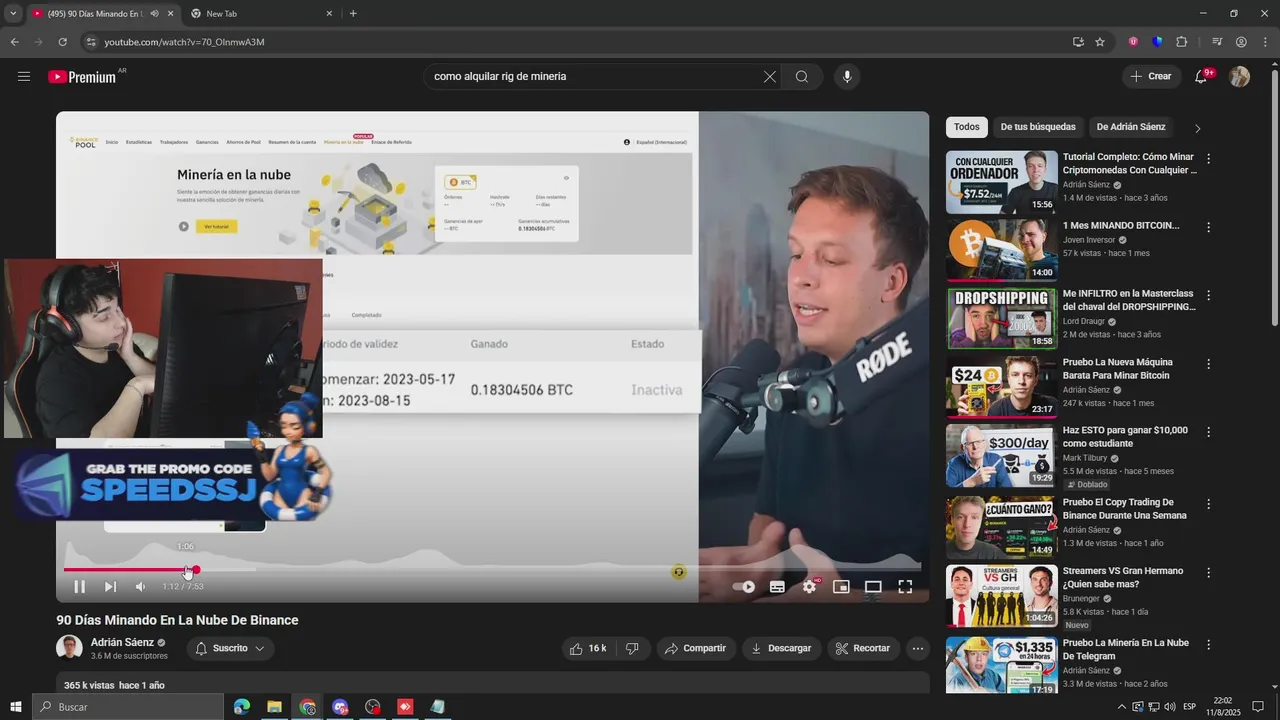Image resolution: width=1280 pixels, height=720 pixels.
Task: Open options for Streamers VS Gran Hermano
Action: 1208,573
